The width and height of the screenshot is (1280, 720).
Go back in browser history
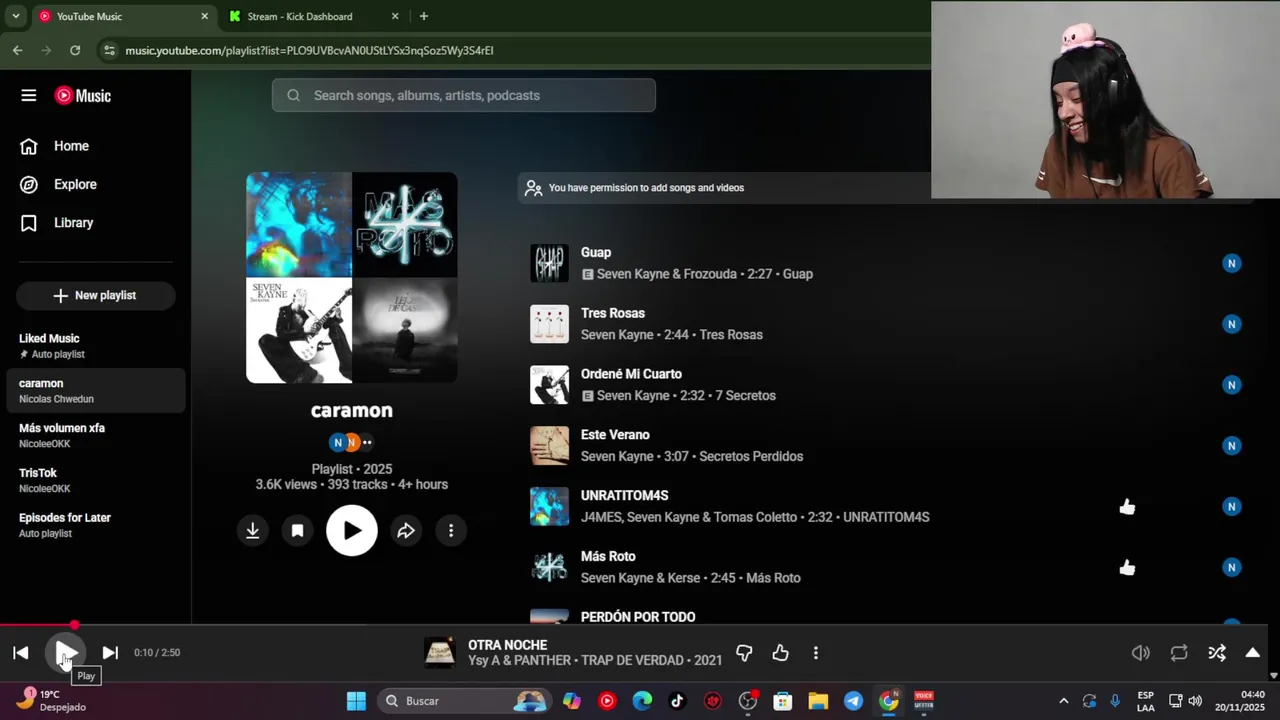(x=18, y=50)
